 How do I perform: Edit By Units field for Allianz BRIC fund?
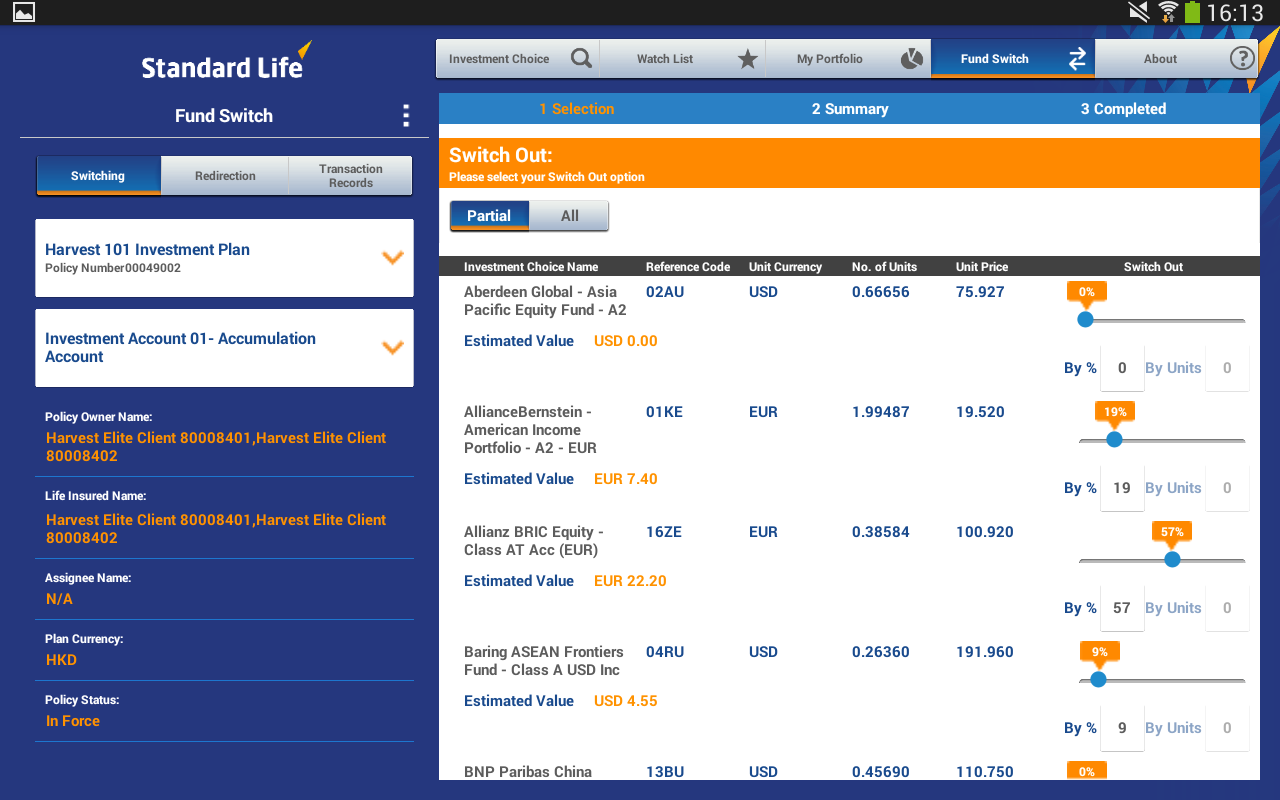(x=1227, y=608)
